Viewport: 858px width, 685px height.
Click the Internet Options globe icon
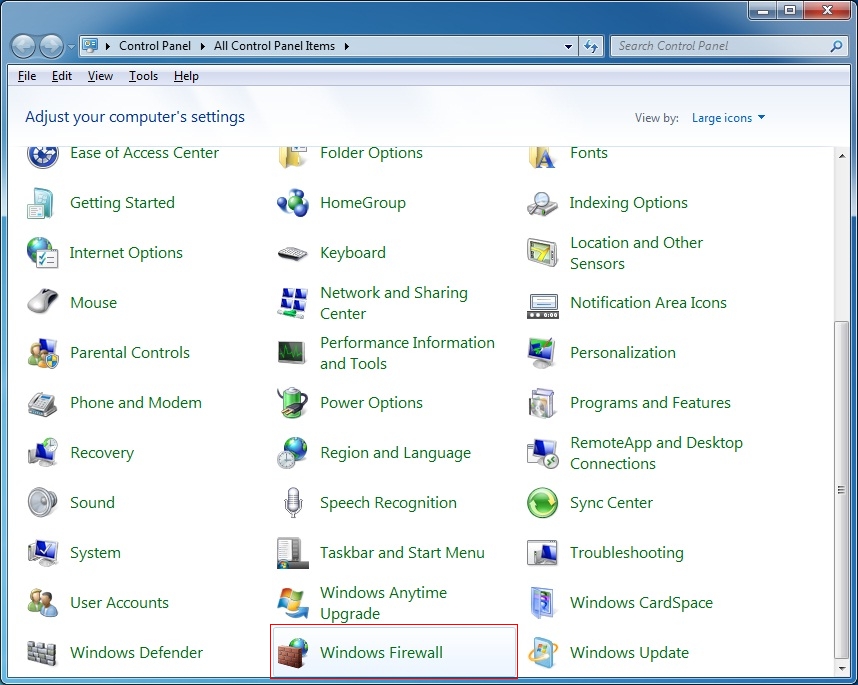pyautogui.click(x=42, y=253)
